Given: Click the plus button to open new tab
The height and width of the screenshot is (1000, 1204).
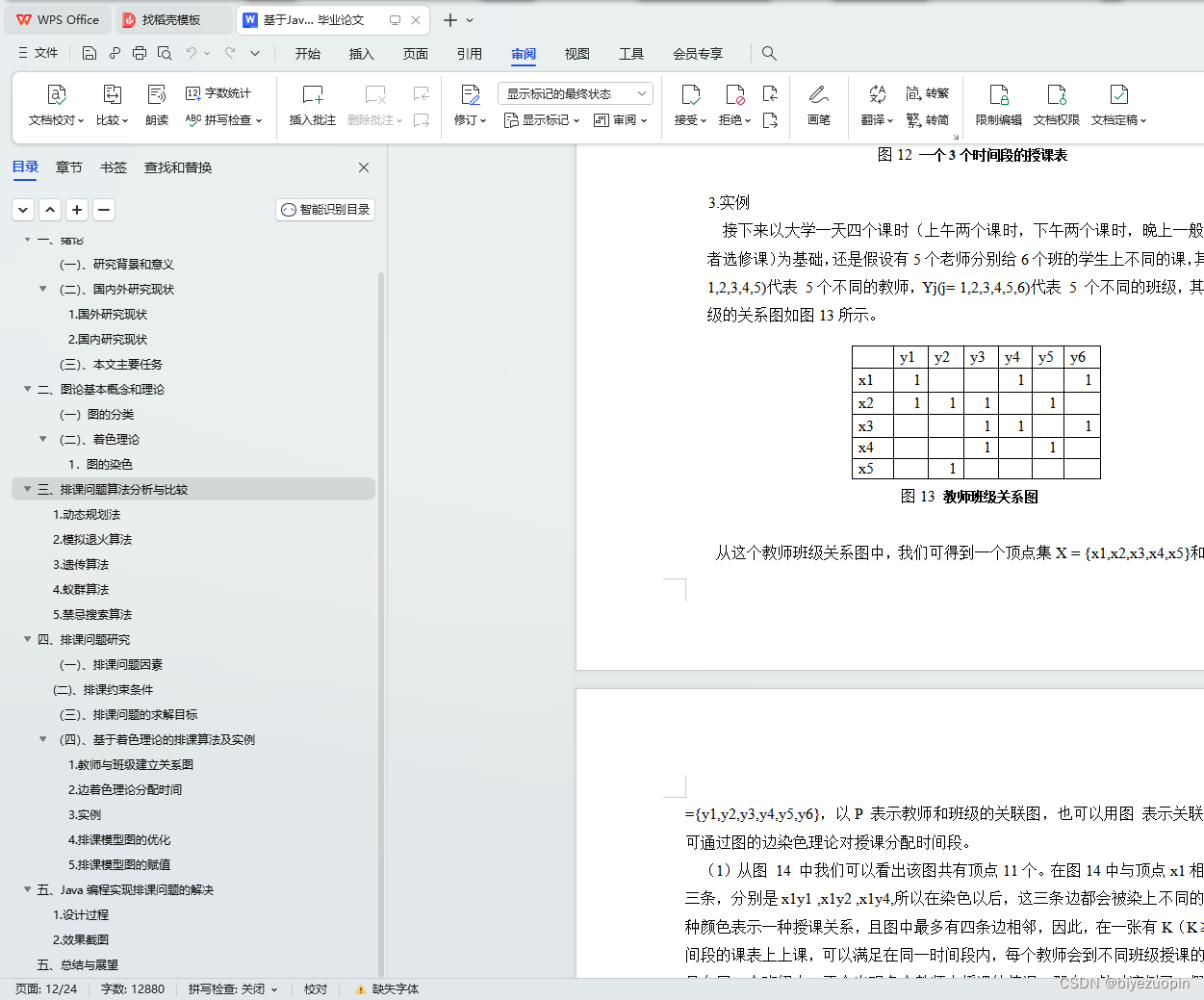Looking at the screenshot, I should [449, 20].
